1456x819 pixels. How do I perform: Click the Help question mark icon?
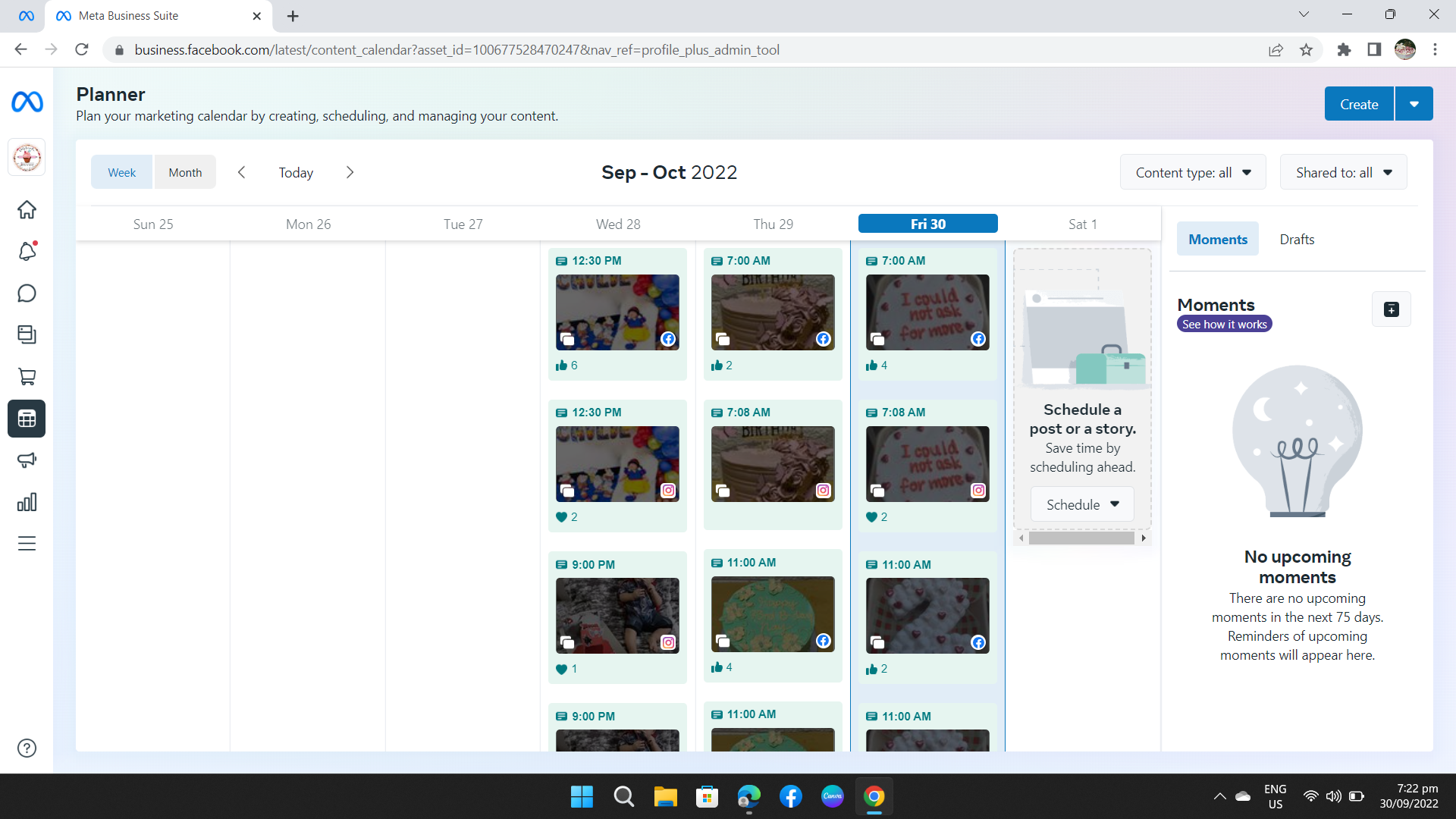coord(27,748)
